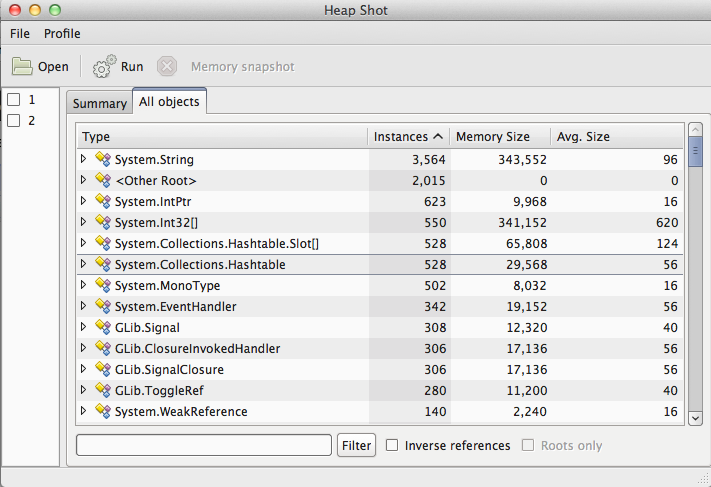Switch to the Summary tab
This screenshot has height=487, width=711.
coord(99,103)
